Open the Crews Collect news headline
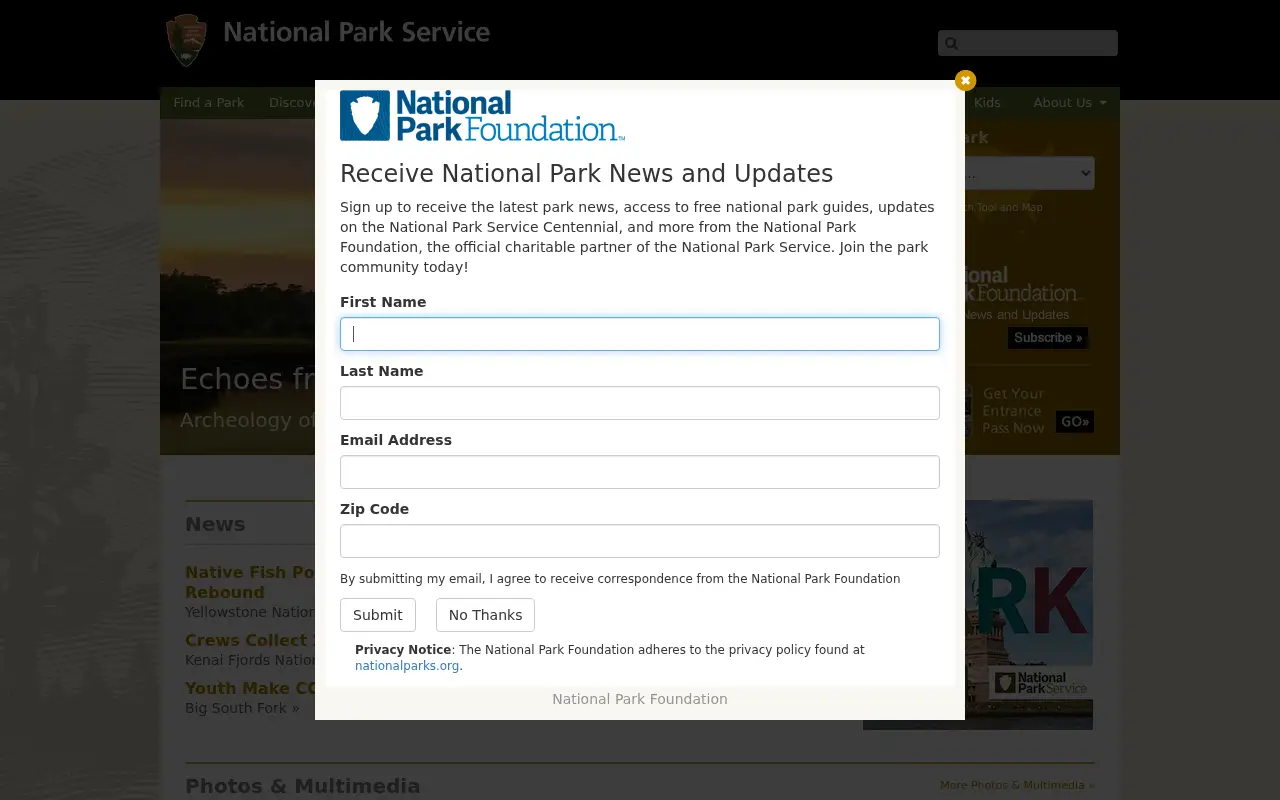 [250, 640]
